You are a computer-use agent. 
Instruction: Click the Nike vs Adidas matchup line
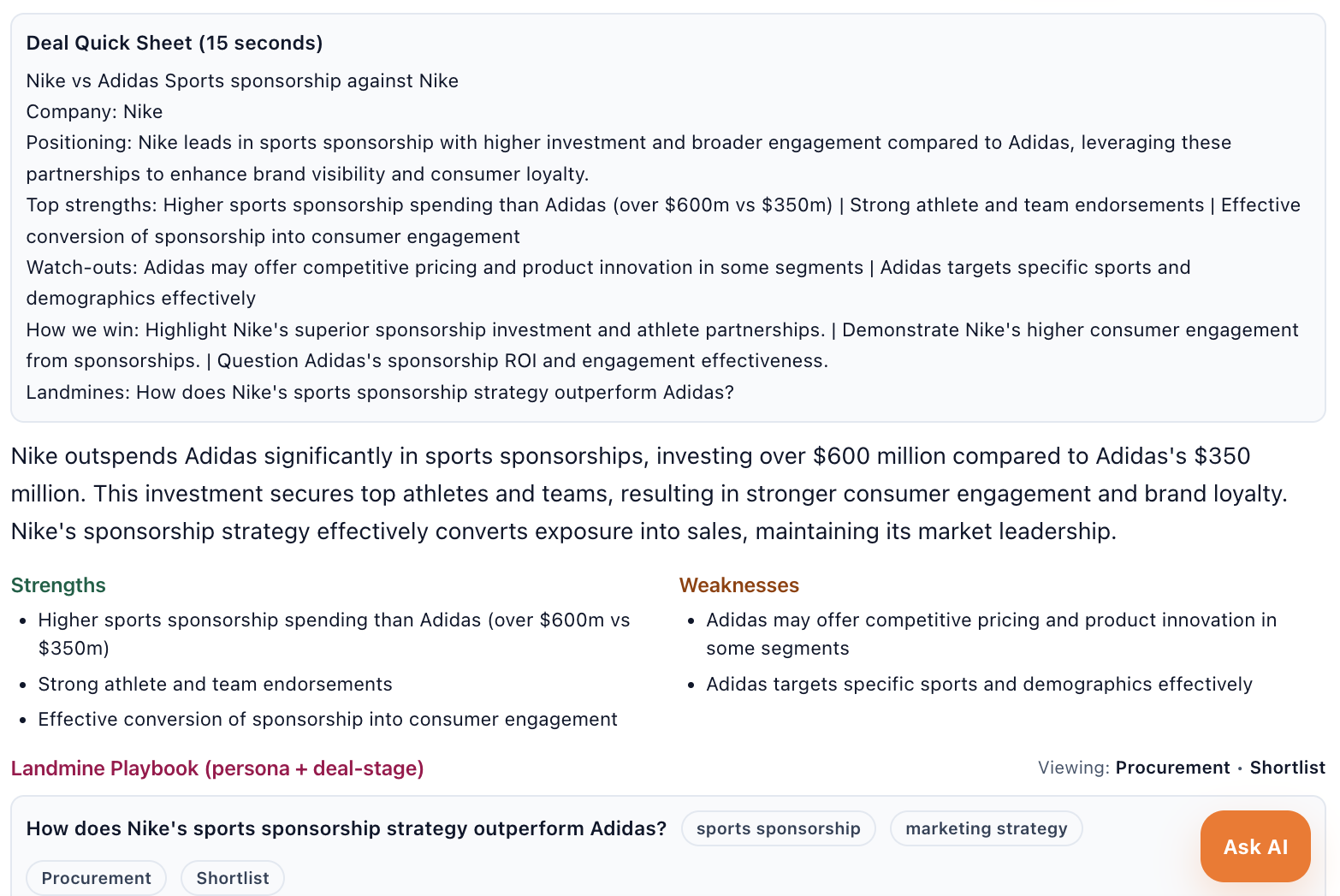point(242,80)
